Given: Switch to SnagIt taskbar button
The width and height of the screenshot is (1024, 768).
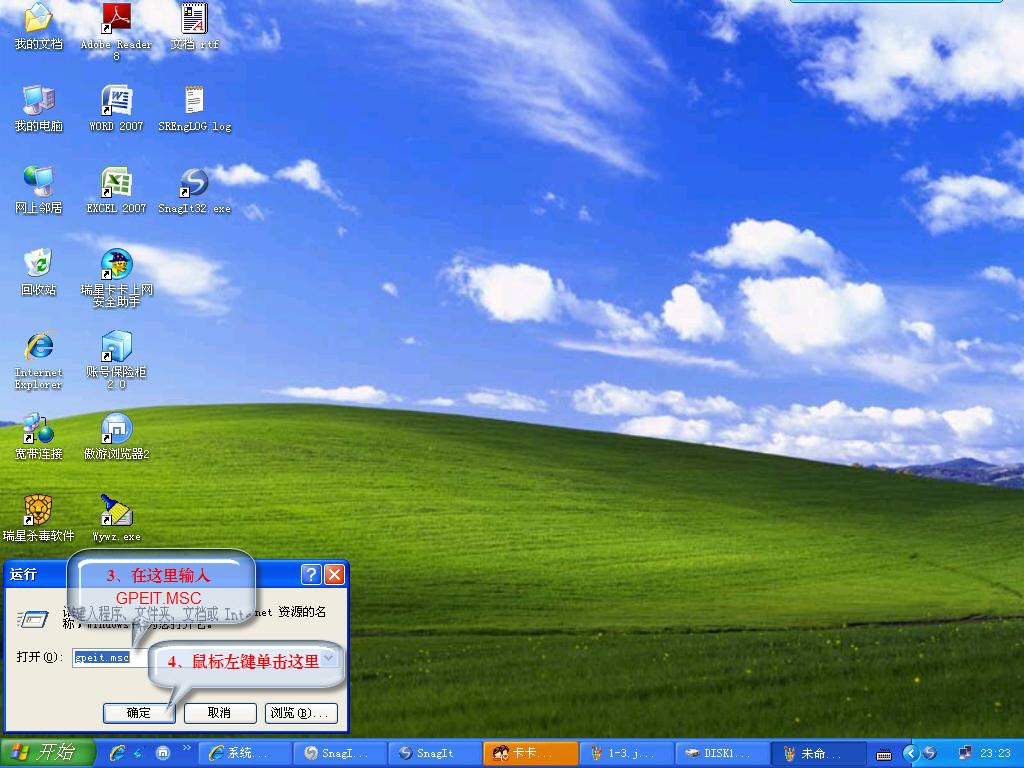Looking at the screenshot, I should [x=436, y=753].
